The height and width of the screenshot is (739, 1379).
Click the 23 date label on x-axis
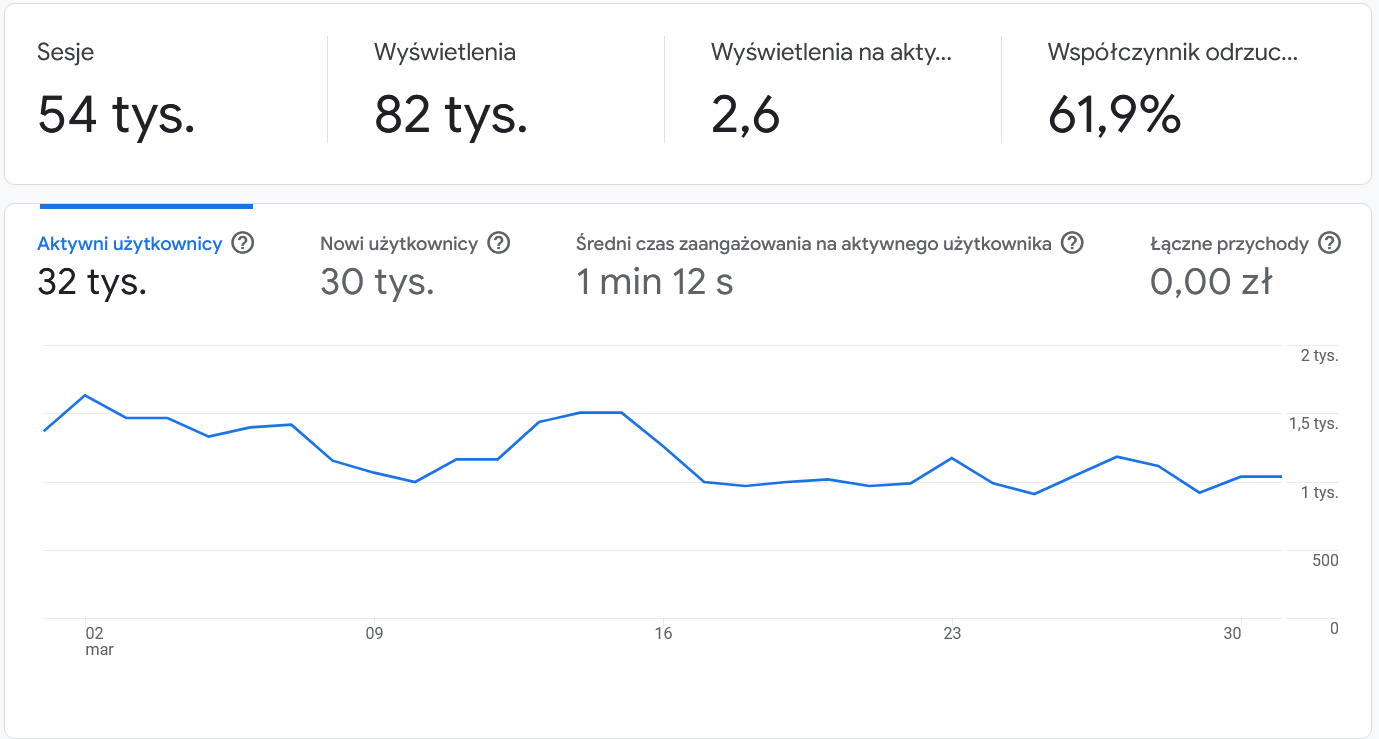[952, 633]
